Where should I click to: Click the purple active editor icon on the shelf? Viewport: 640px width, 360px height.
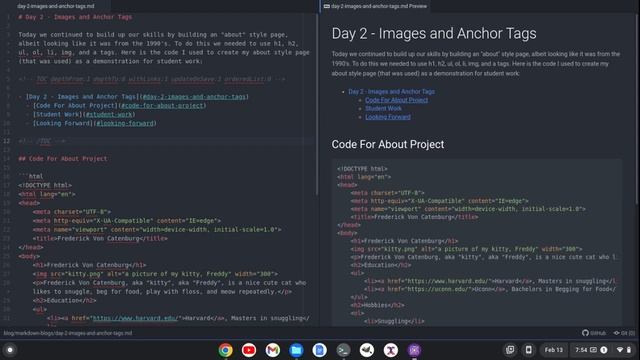pyautogui.click(x=414, y=350)
